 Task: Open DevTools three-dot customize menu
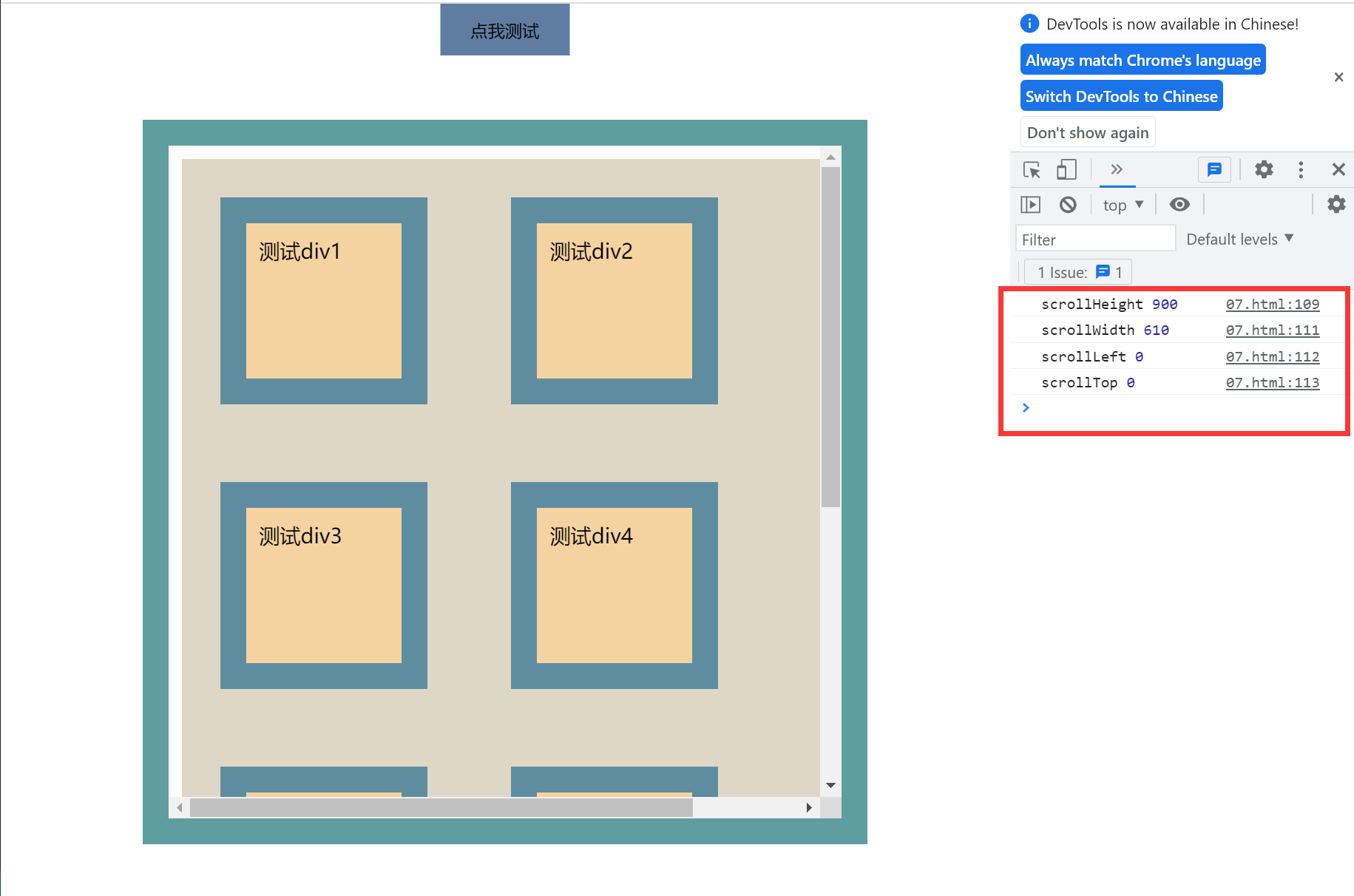pos(1301,170)
